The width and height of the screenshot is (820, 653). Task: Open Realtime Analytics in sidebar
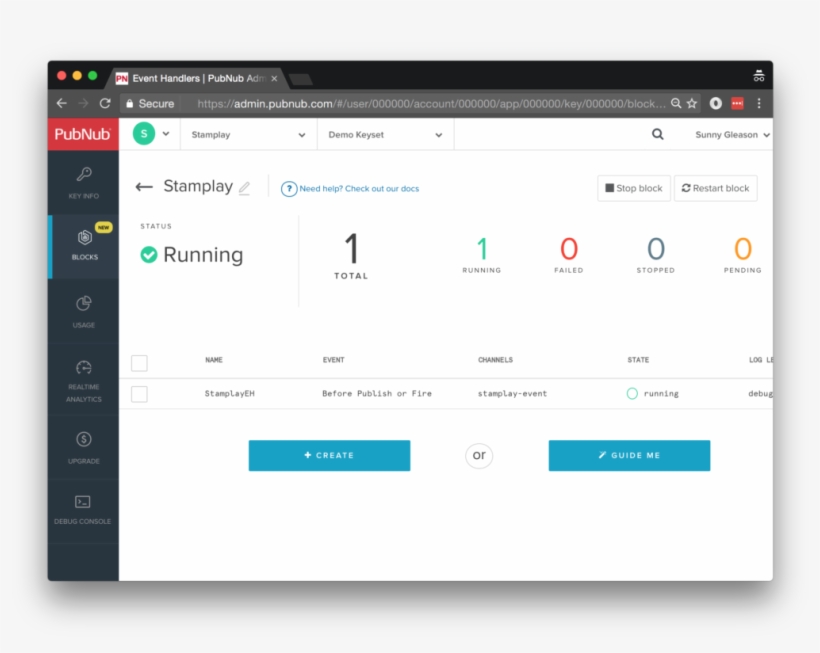[x=84, y=381]
